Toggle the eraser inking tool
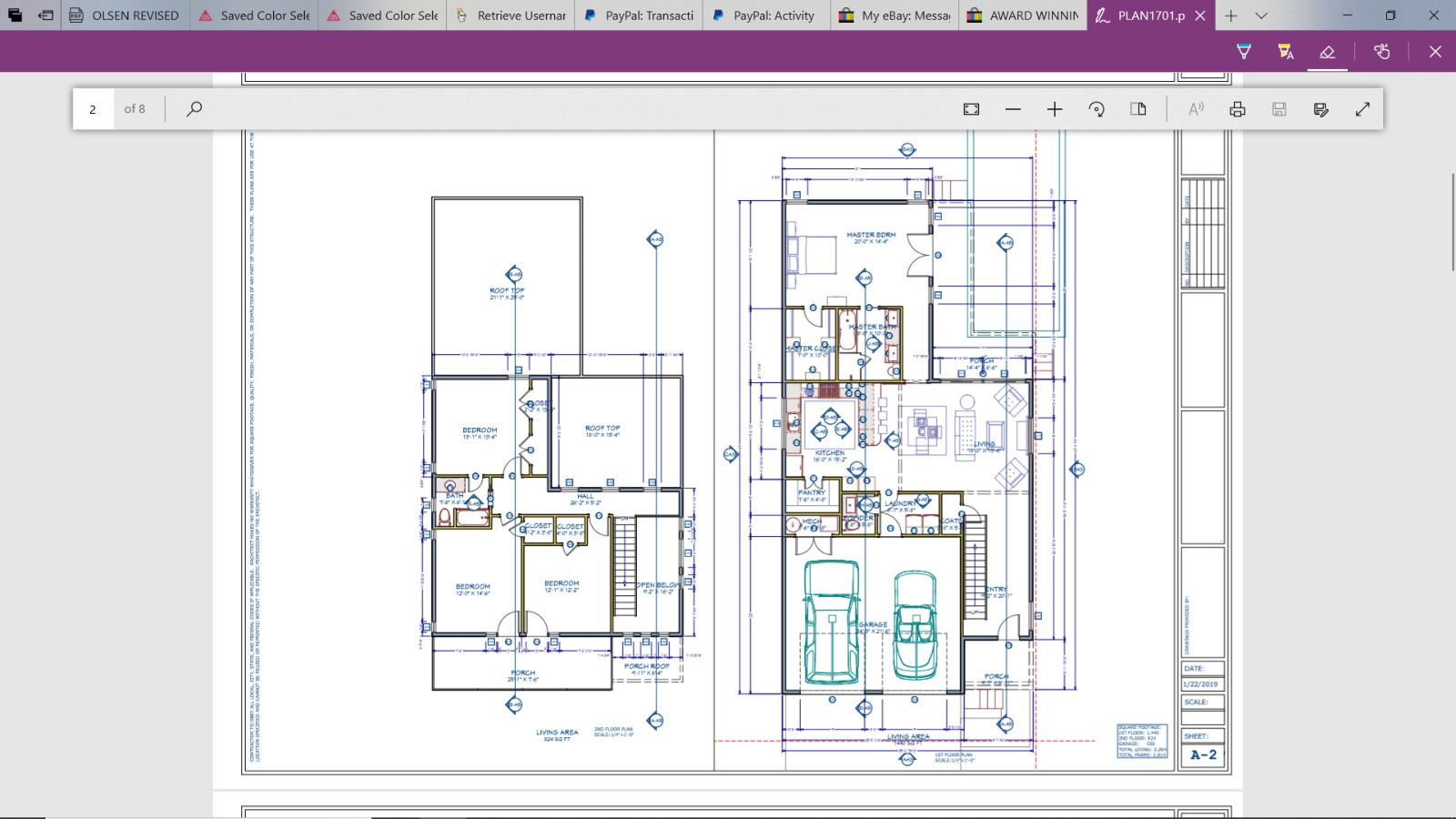The height and width of the screenshot is (819, 1456). point(1328,52)
